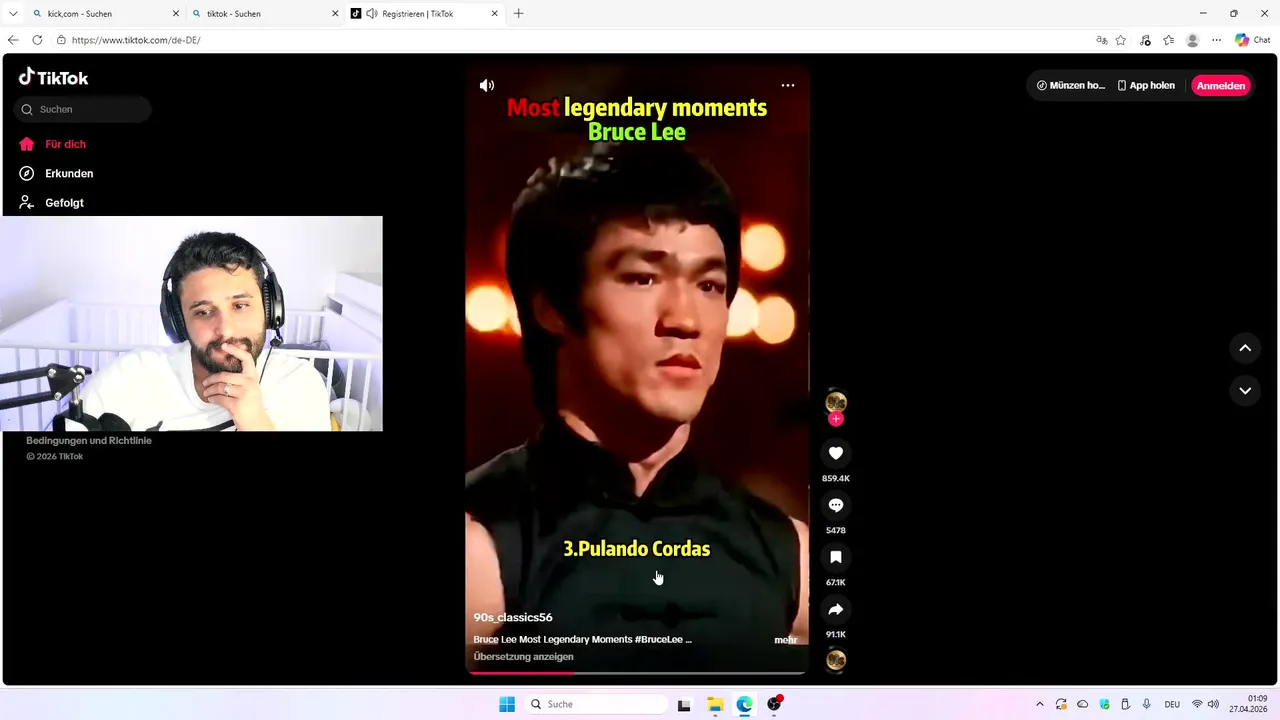1280x720 pixels.
Task: Open the spinning sound disc thumbnail
Action: (836, 660)
